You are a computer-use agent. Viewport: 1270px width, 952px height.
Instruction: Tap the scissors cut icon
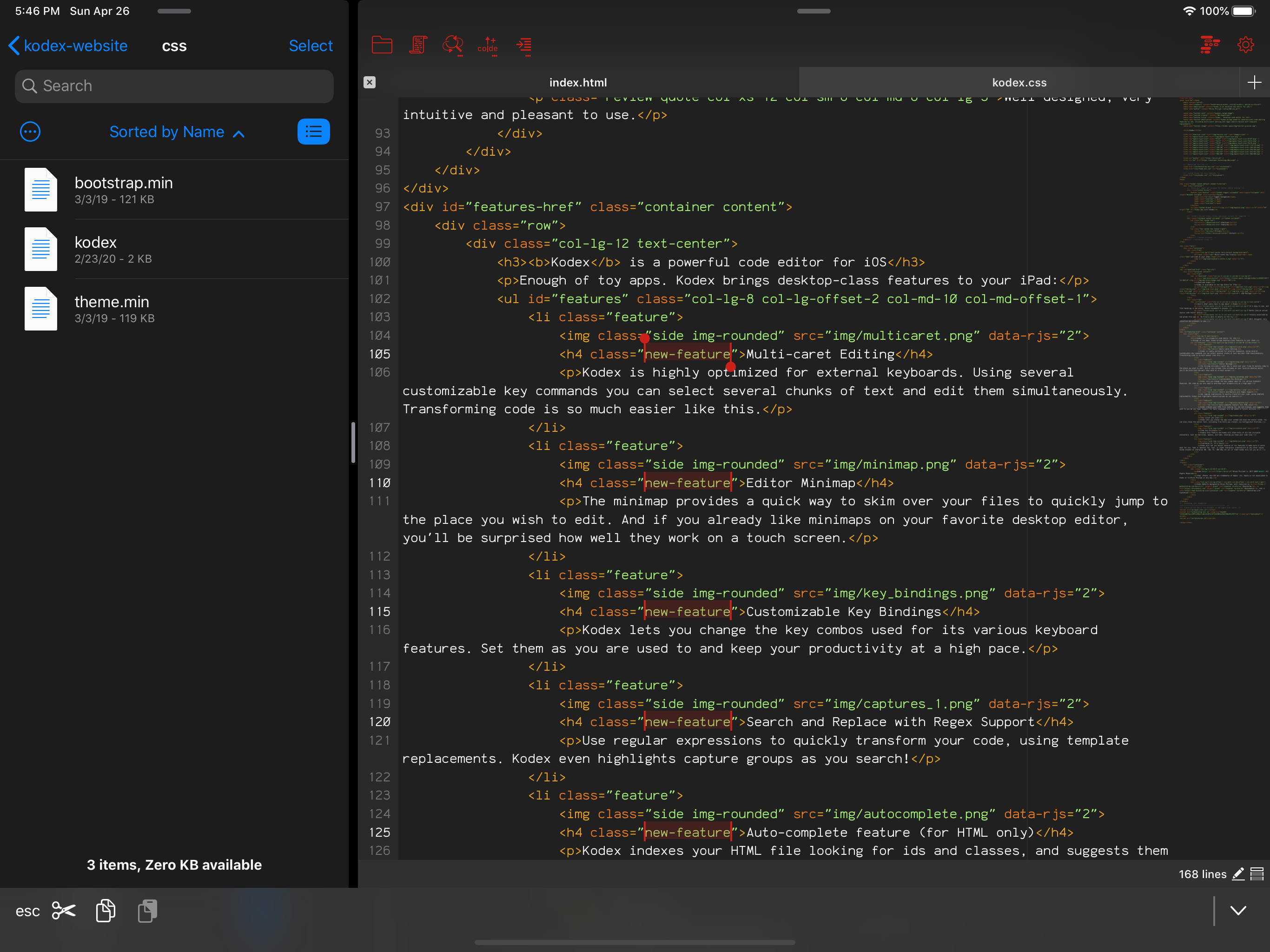click(x=64, y=911)
